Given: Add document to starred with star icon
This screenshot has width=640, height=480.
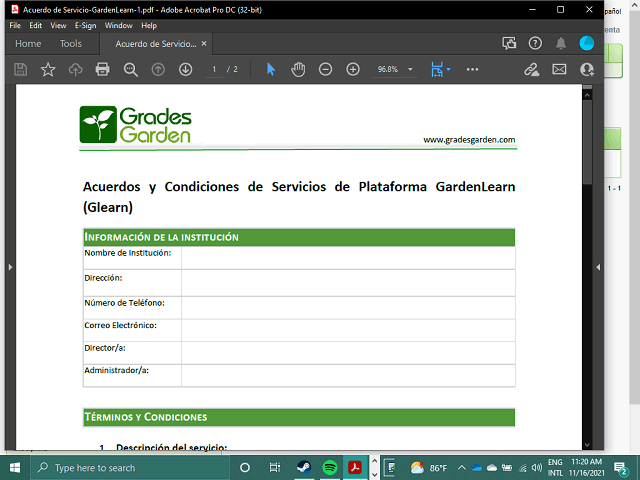Looking at the screenshot, I should click(48, 69).
